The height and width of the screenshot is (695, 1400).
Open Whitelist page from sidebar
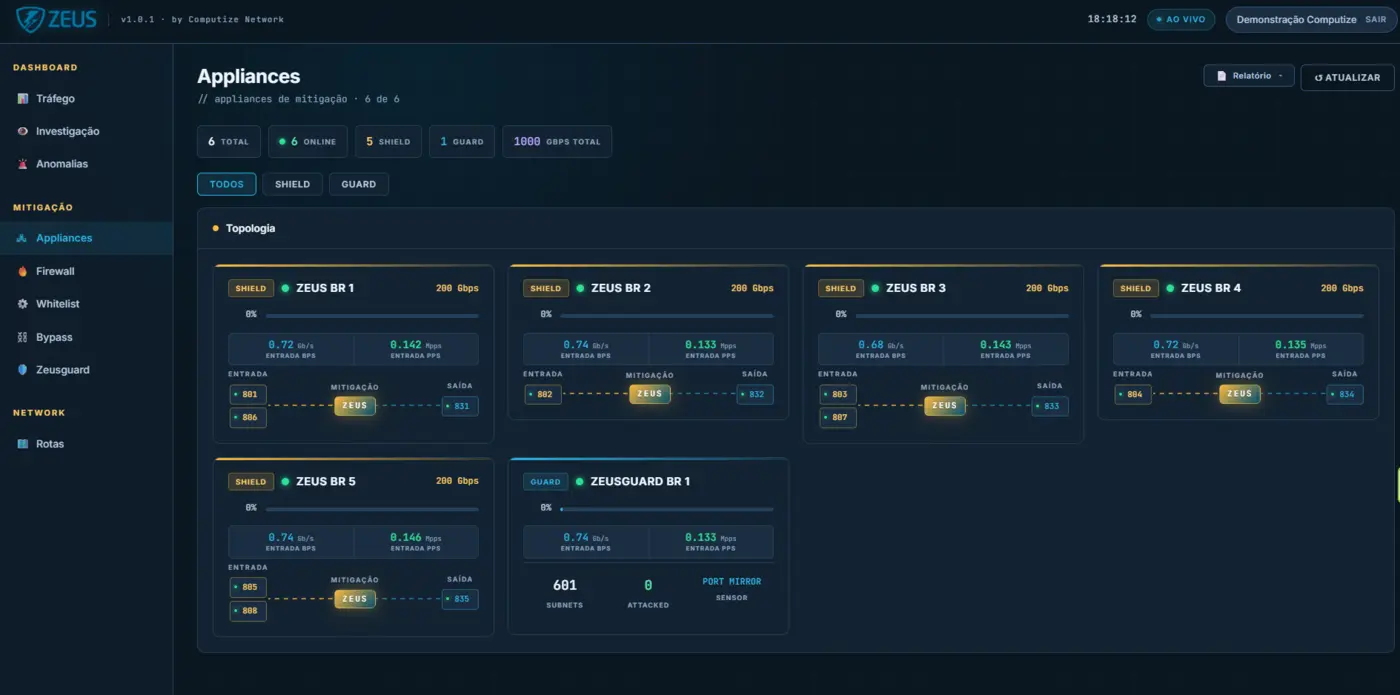(x=86, y=304)
